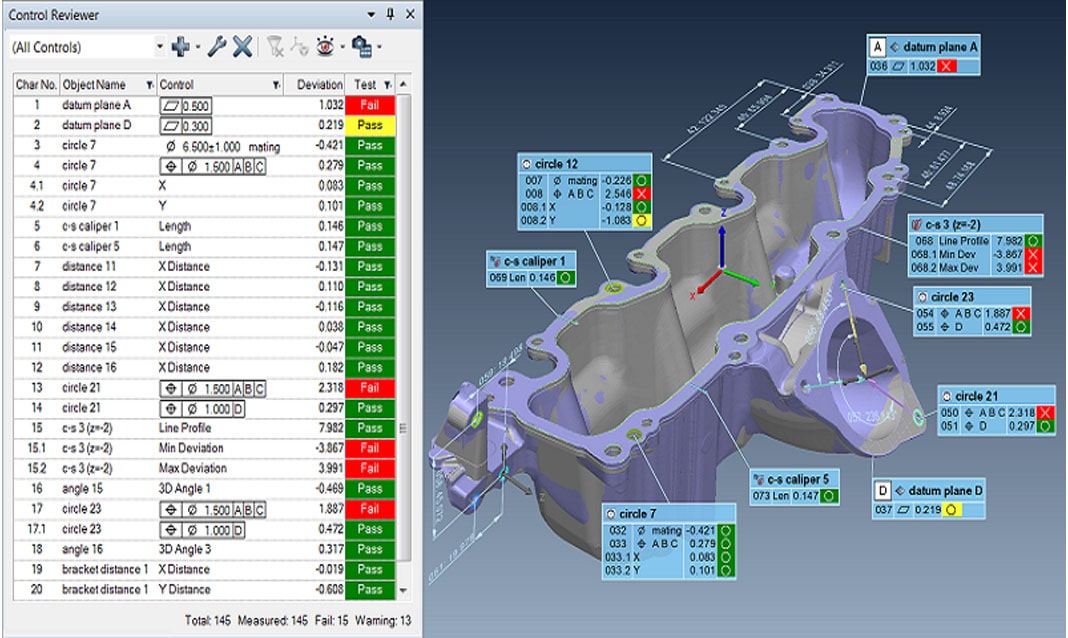The height and width of the screenshot is (638, 1068).
Task: Click the camera snapshot report icon
Action: point(361,47)
